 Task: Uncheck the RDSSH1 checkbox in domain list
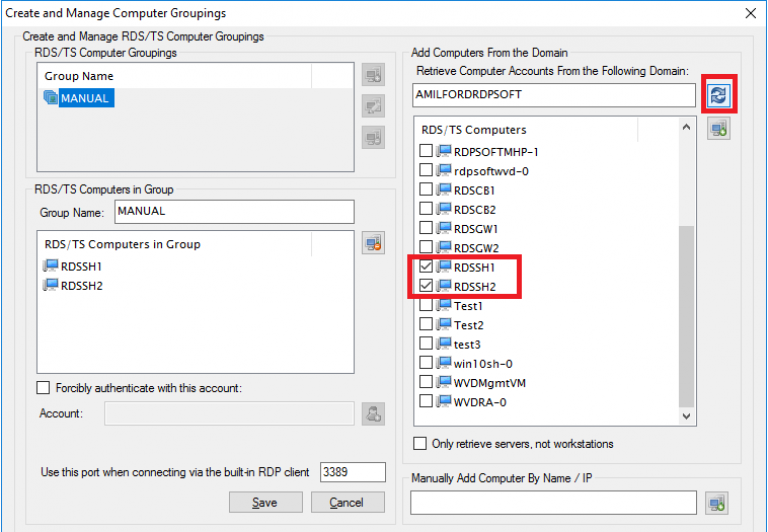tap(426, 266)
